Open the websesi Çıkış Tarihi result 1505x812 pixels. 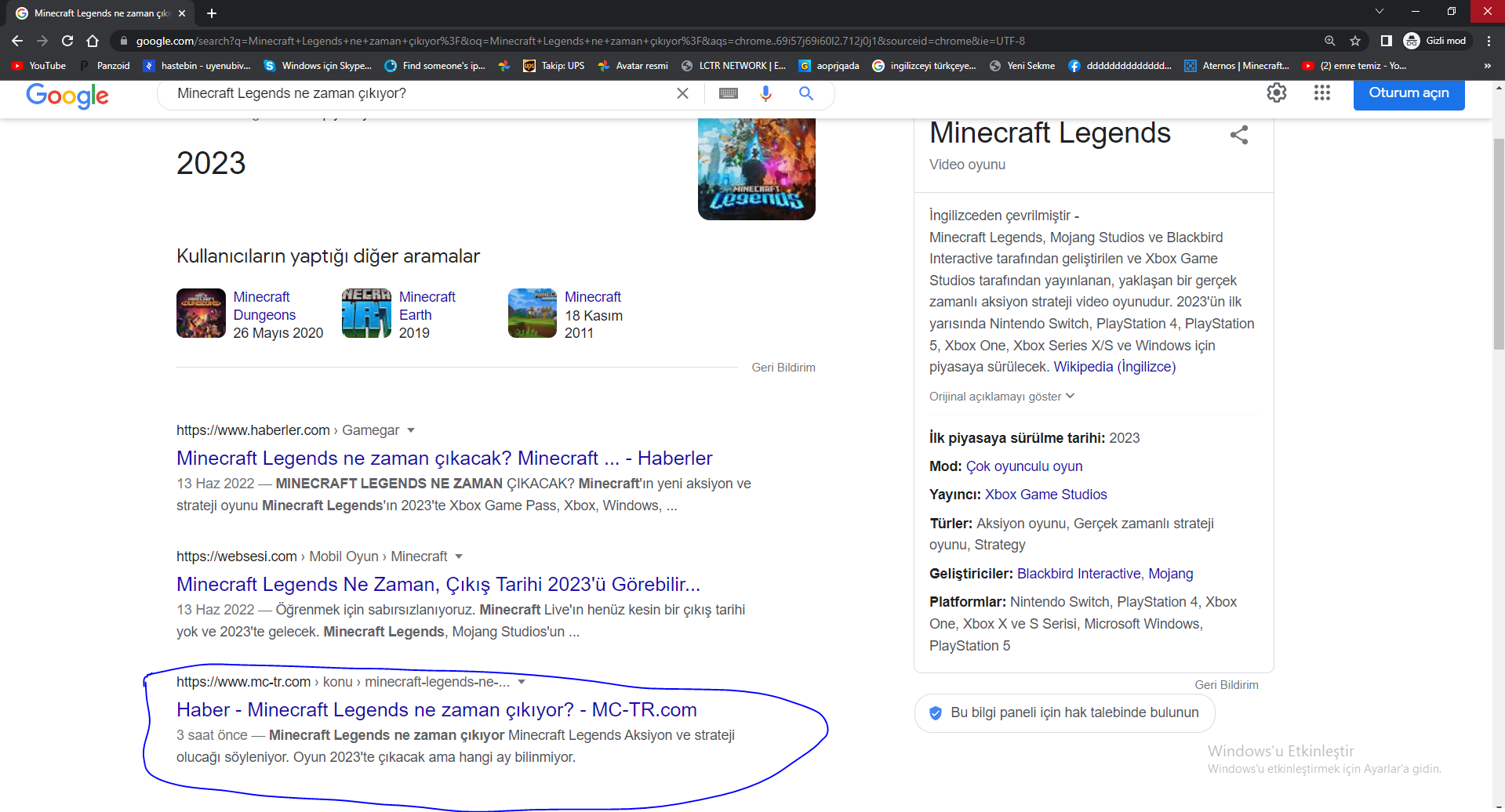pyautogui.click(x=438, y=585)
